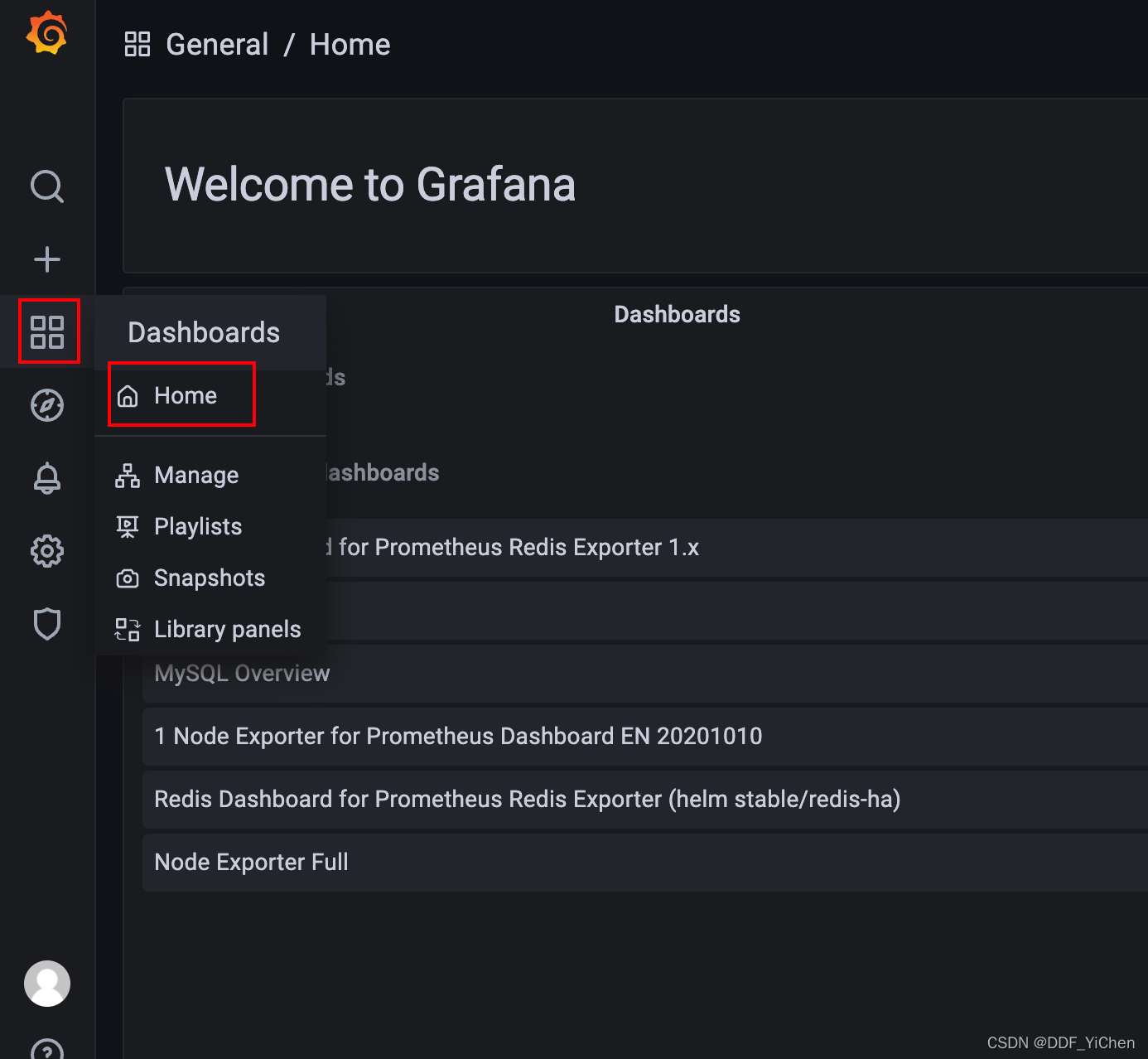The height and width of the screenshot is (1059, 1148).
Task: Click the Library panels icon
Action: pyautogui.click(x=128, y=630)
